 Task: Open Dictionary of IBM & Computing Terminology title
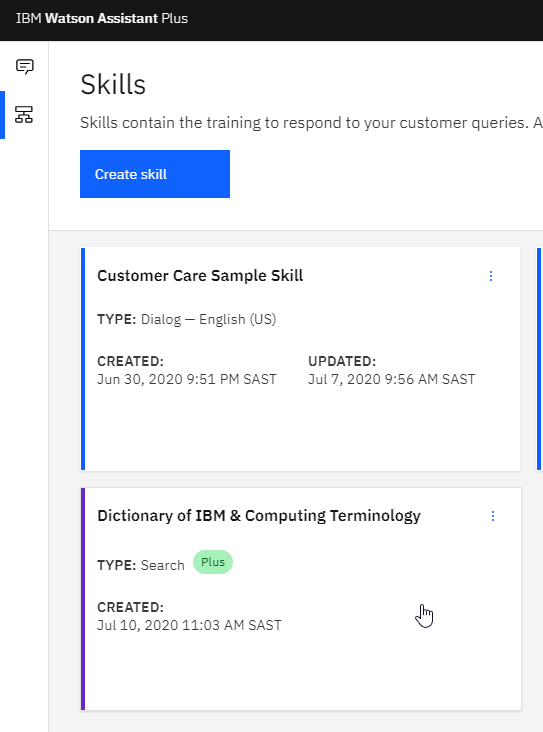tap(259, 516)
